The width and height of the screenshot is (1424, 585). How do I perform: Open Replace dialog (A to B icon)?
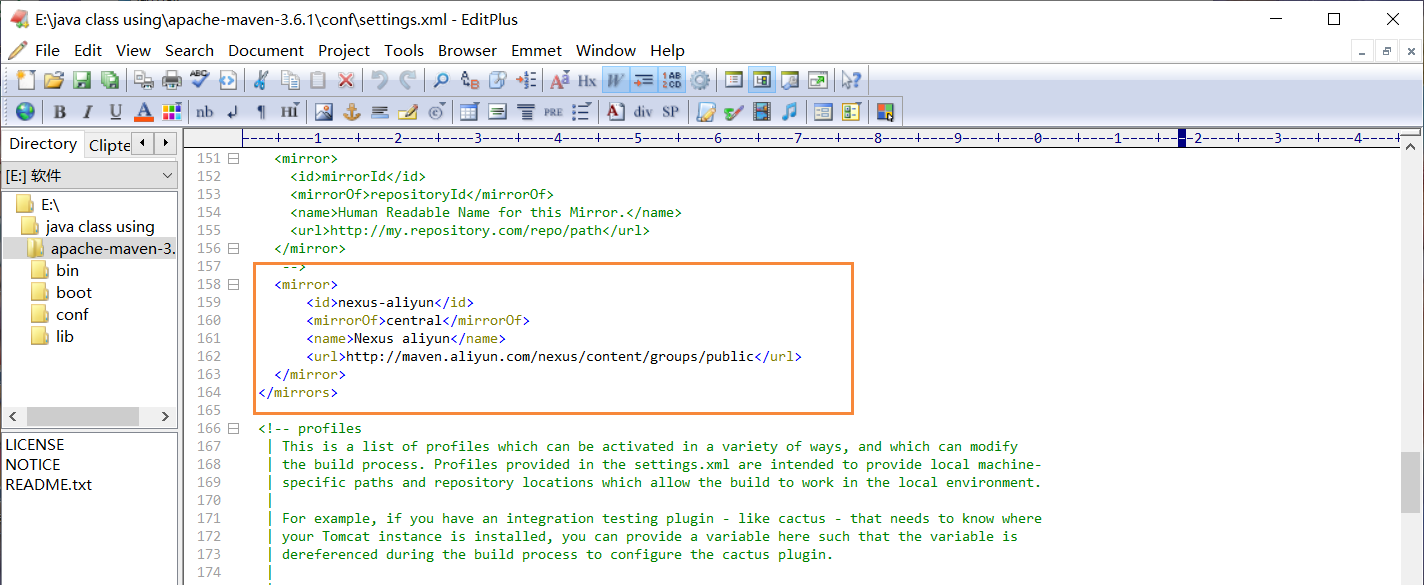[x=469, y=80]
